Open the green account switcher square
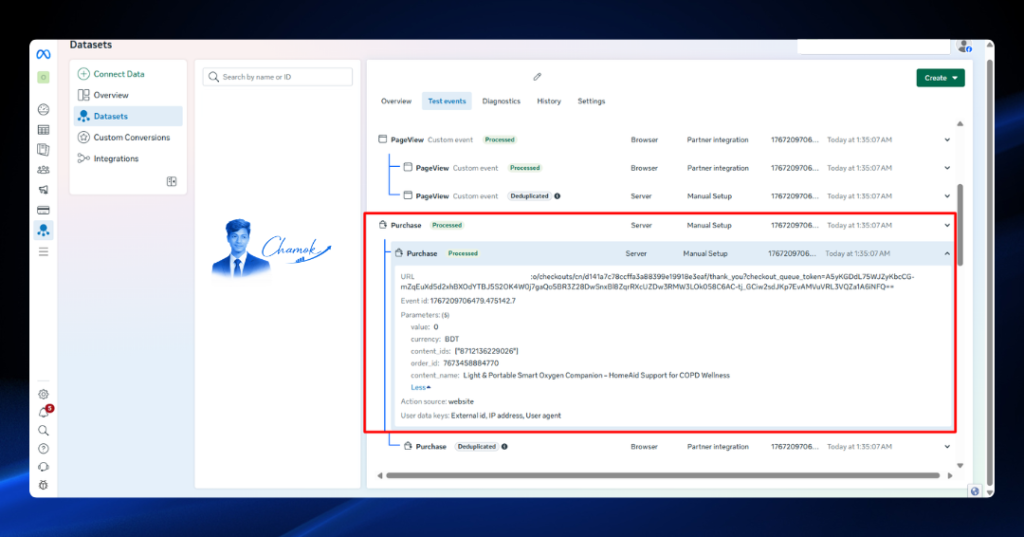 (x=43, y=77)
